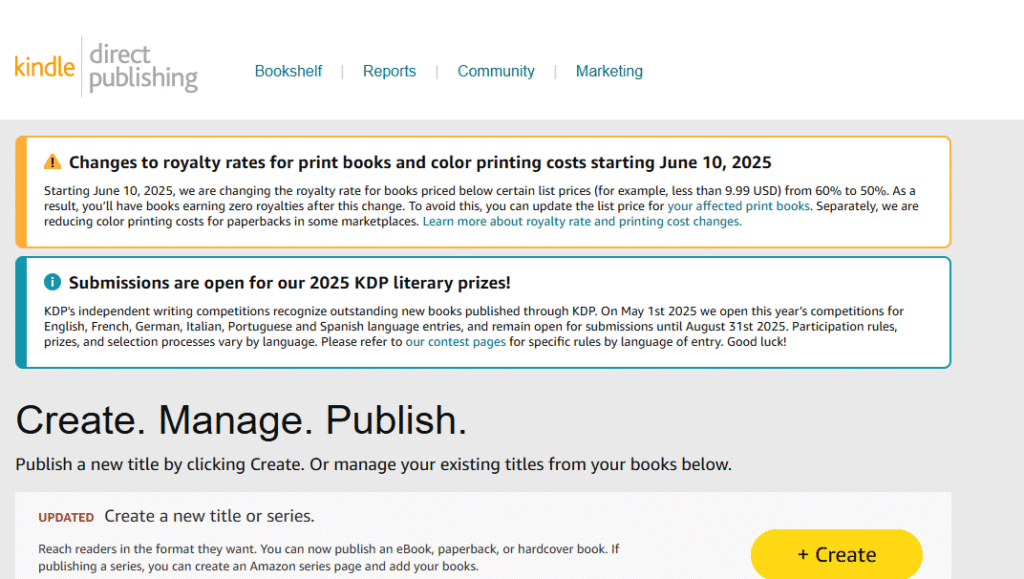Click the yellow + Create button

coord(837,554)
